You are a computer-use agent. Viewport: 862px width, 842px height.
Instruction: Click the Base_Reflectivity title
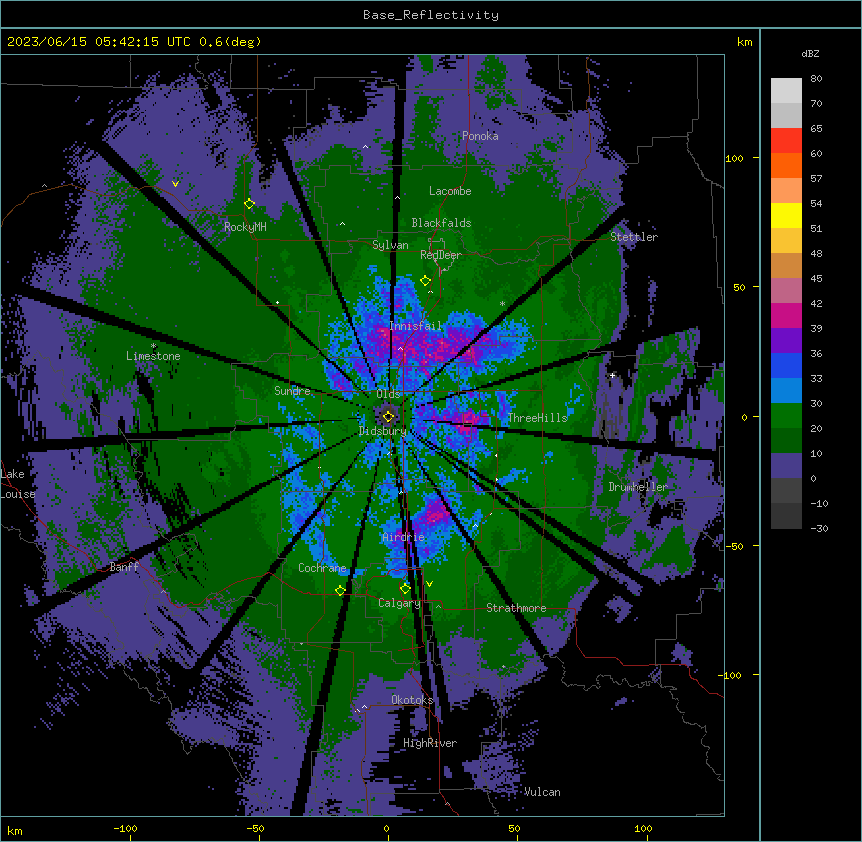[x=431, y=15]
